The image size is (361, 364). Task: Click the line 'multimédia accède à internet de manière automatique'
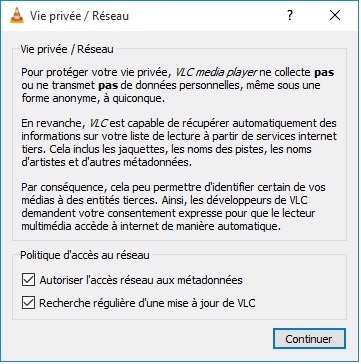(149, 226)
